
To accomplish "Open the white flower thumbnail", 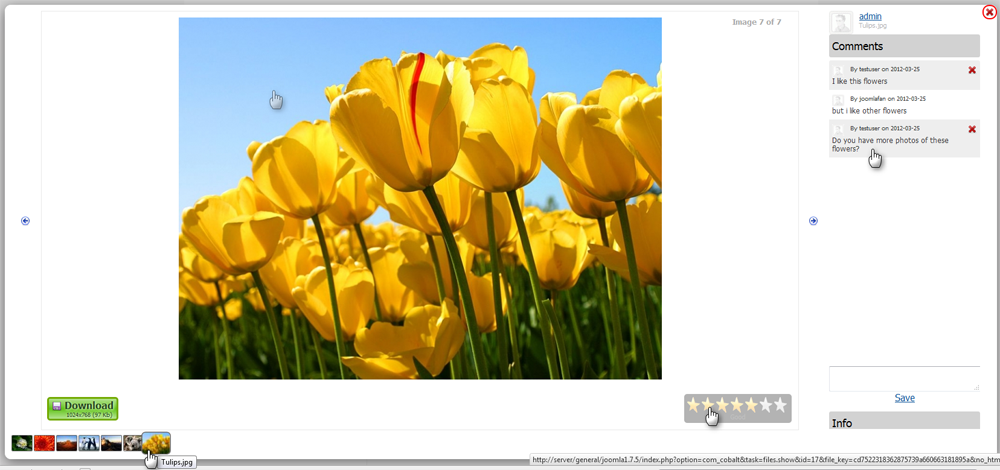I will pyautogui.click(x=22, y=443).
